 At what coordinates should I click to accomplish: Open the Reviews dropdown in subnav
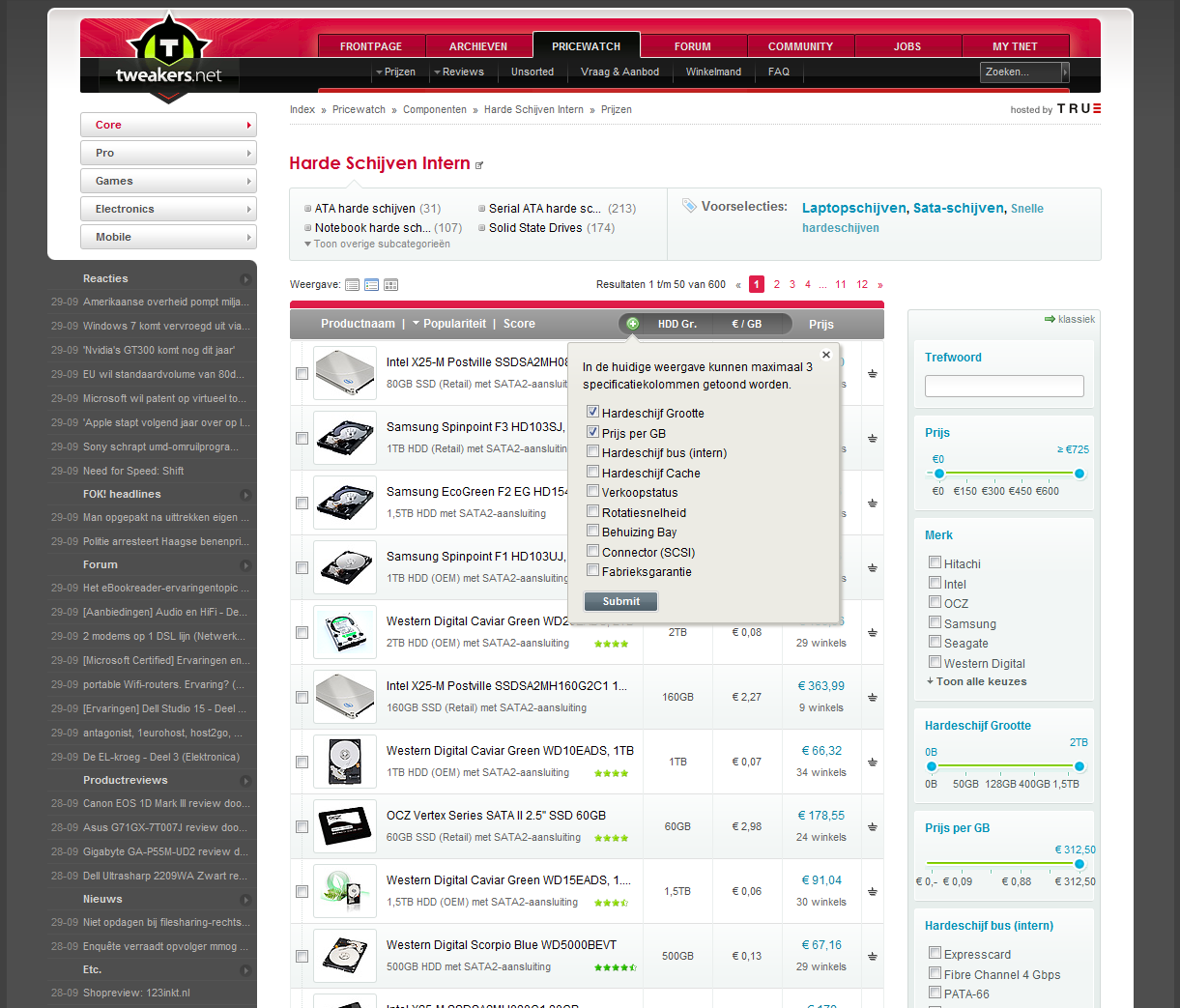[x=459, y=72]
